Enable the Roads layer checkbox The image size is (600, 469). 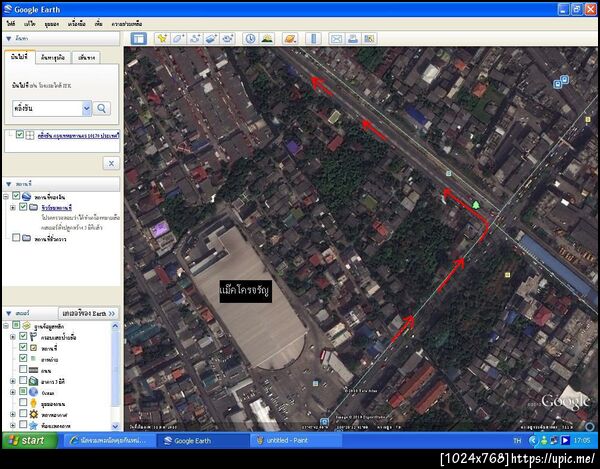[x=23, y=370]
